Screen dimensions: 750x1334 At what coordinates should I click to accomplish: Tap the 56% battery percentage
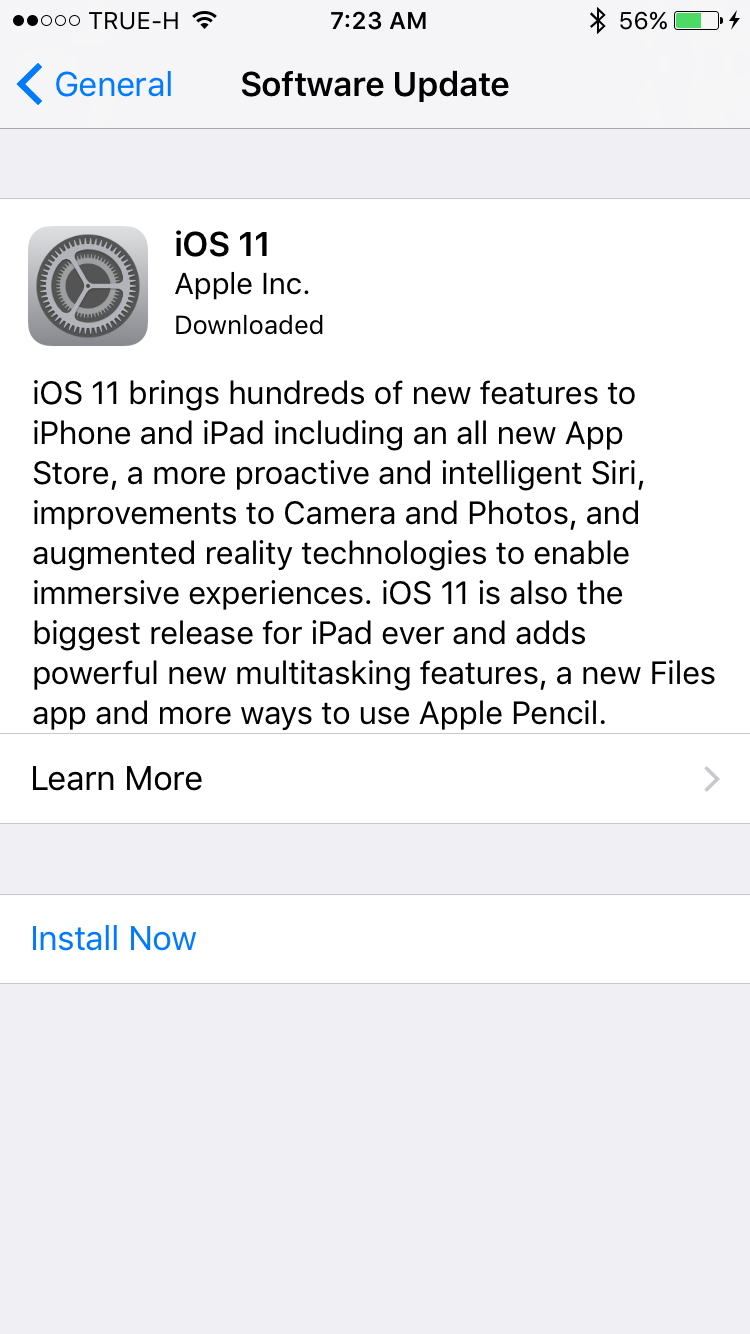coord(643,21)
